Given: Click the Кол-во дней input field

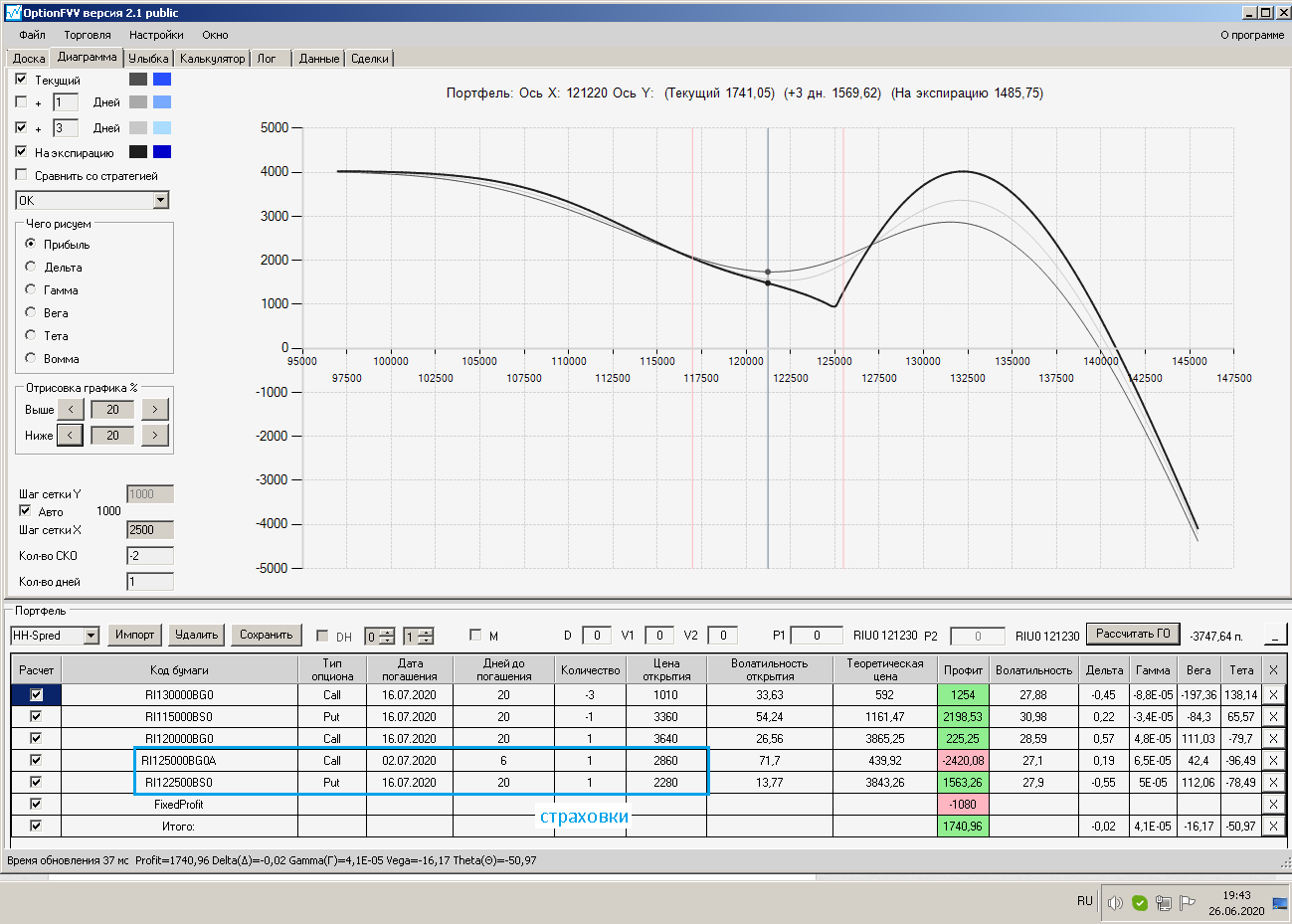Looking at the screenshot, I should point(150,582).
